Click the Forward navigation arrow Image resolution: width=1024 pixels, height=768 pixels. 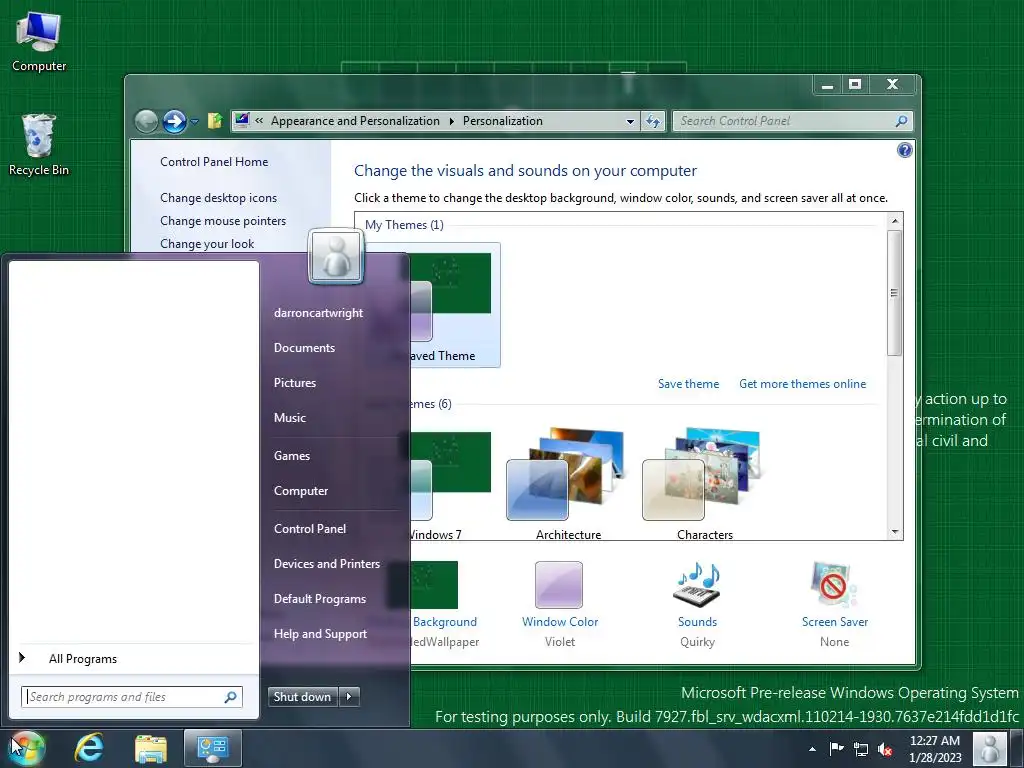click(174, 121)
